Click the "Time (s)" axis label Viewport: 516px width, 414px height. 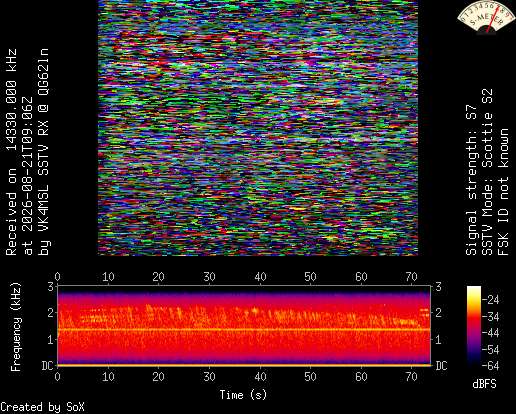click(243, 395)
